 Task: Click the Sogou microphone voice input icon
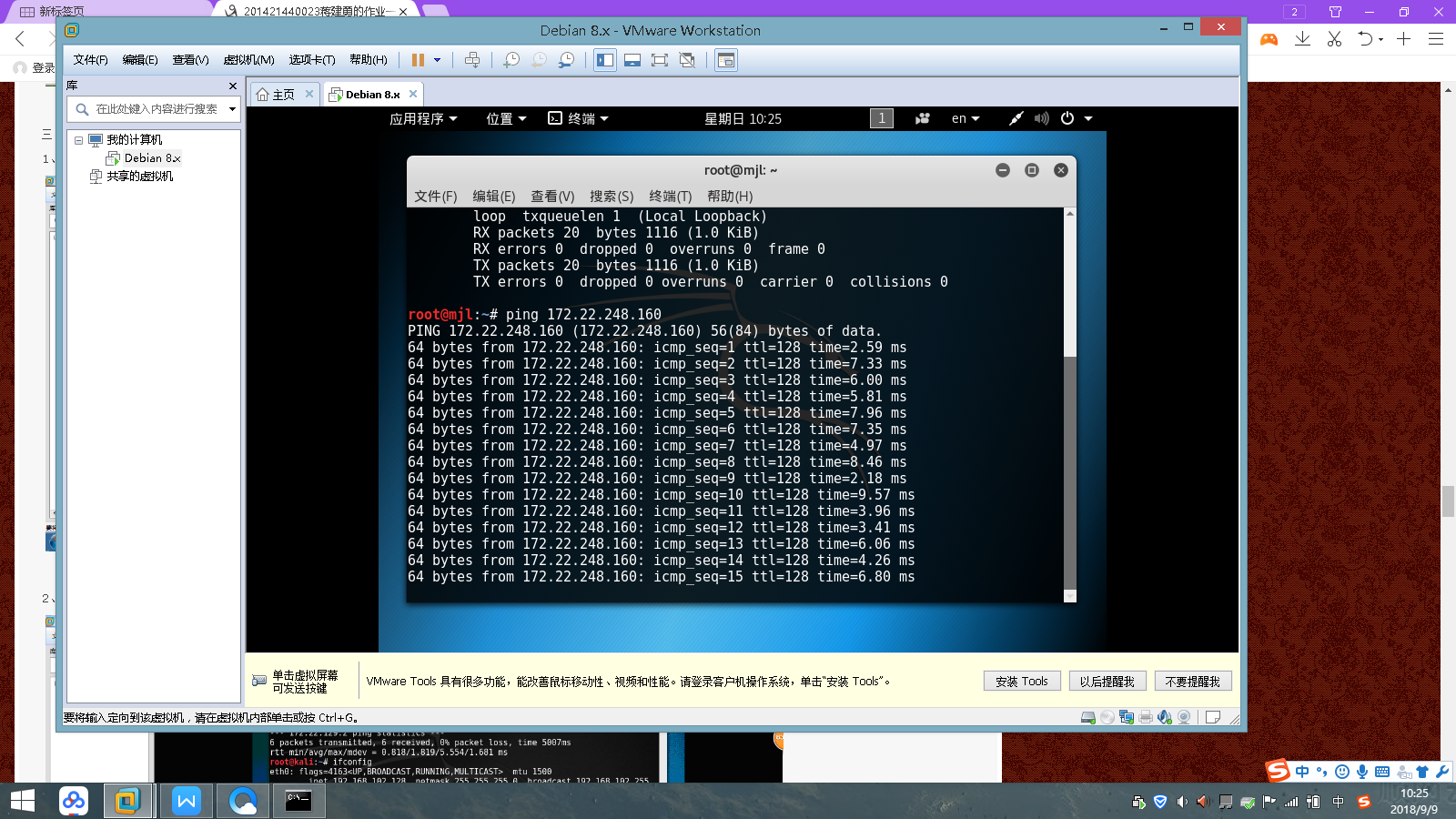pos(1362,772)
